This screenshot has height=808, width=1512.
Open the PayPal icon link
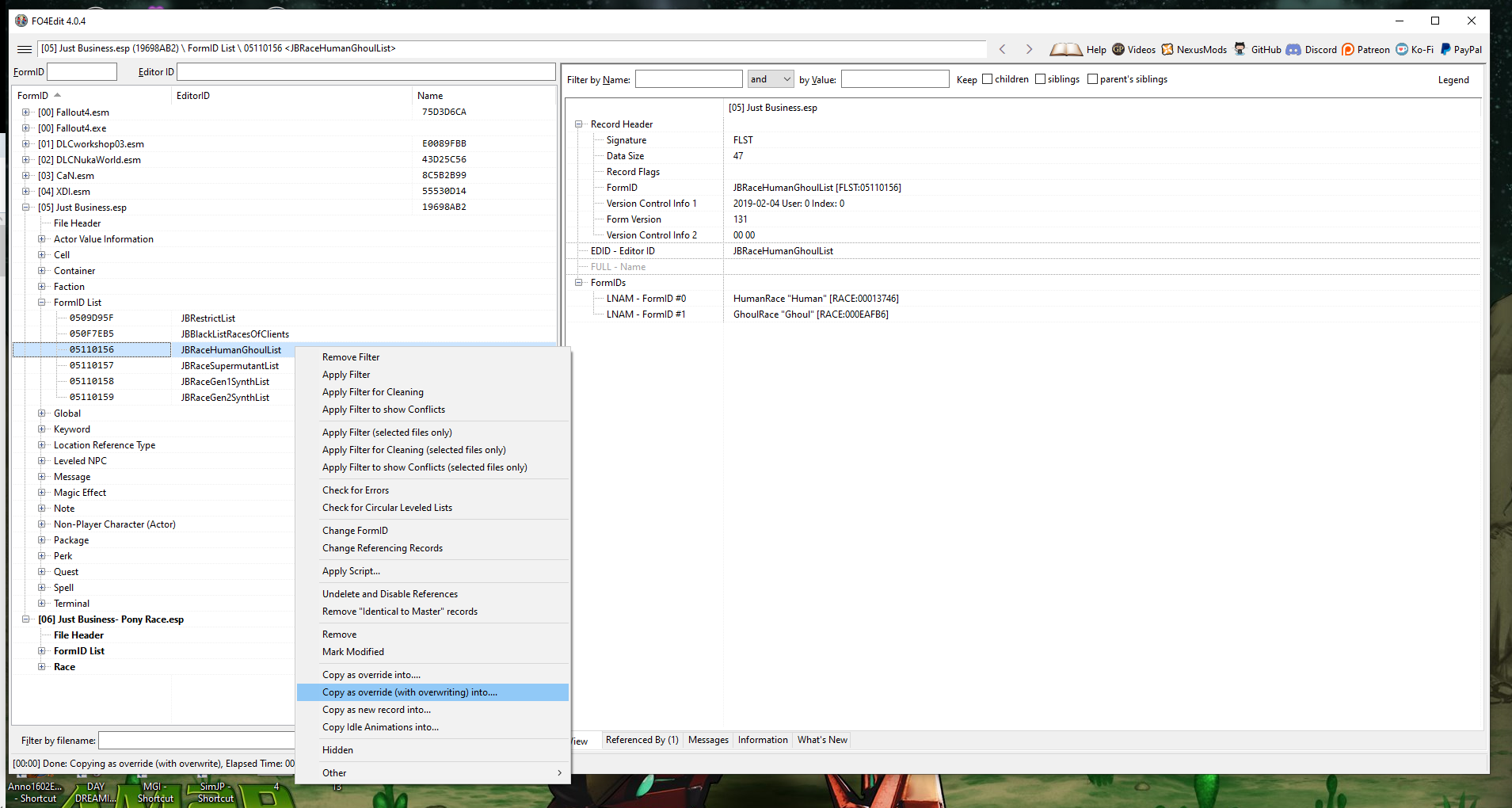tap(1445, 49)
